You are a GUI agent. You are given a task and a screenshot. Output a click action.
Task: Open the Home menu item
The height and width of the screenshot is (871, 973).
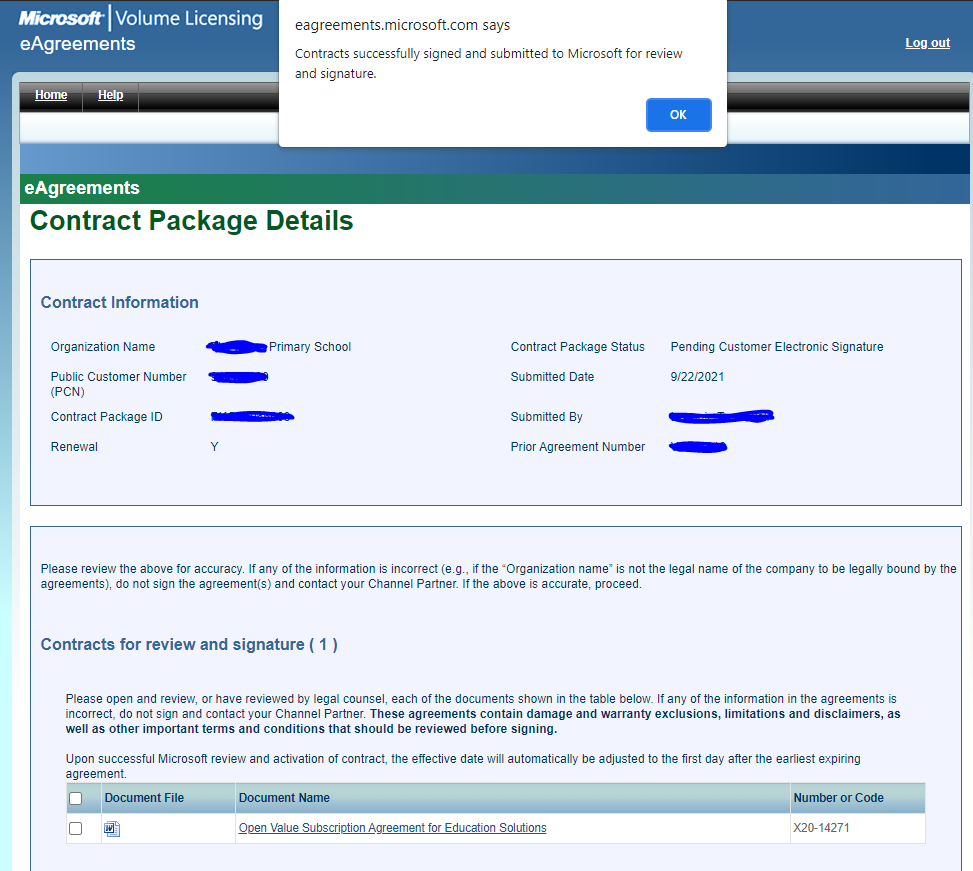point(51,95)
